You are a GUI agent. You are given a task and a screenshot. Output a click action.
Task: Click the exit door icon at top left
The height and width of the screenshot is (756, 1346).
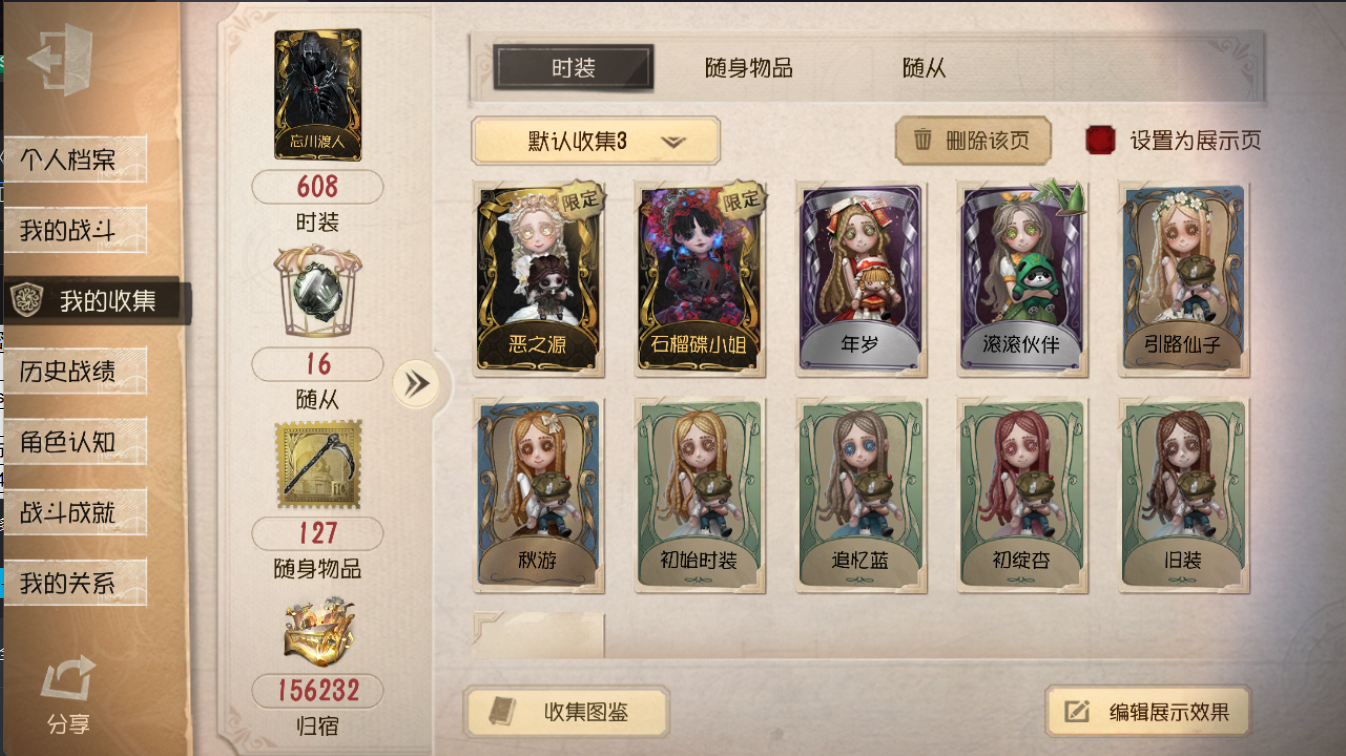(60, 59)
